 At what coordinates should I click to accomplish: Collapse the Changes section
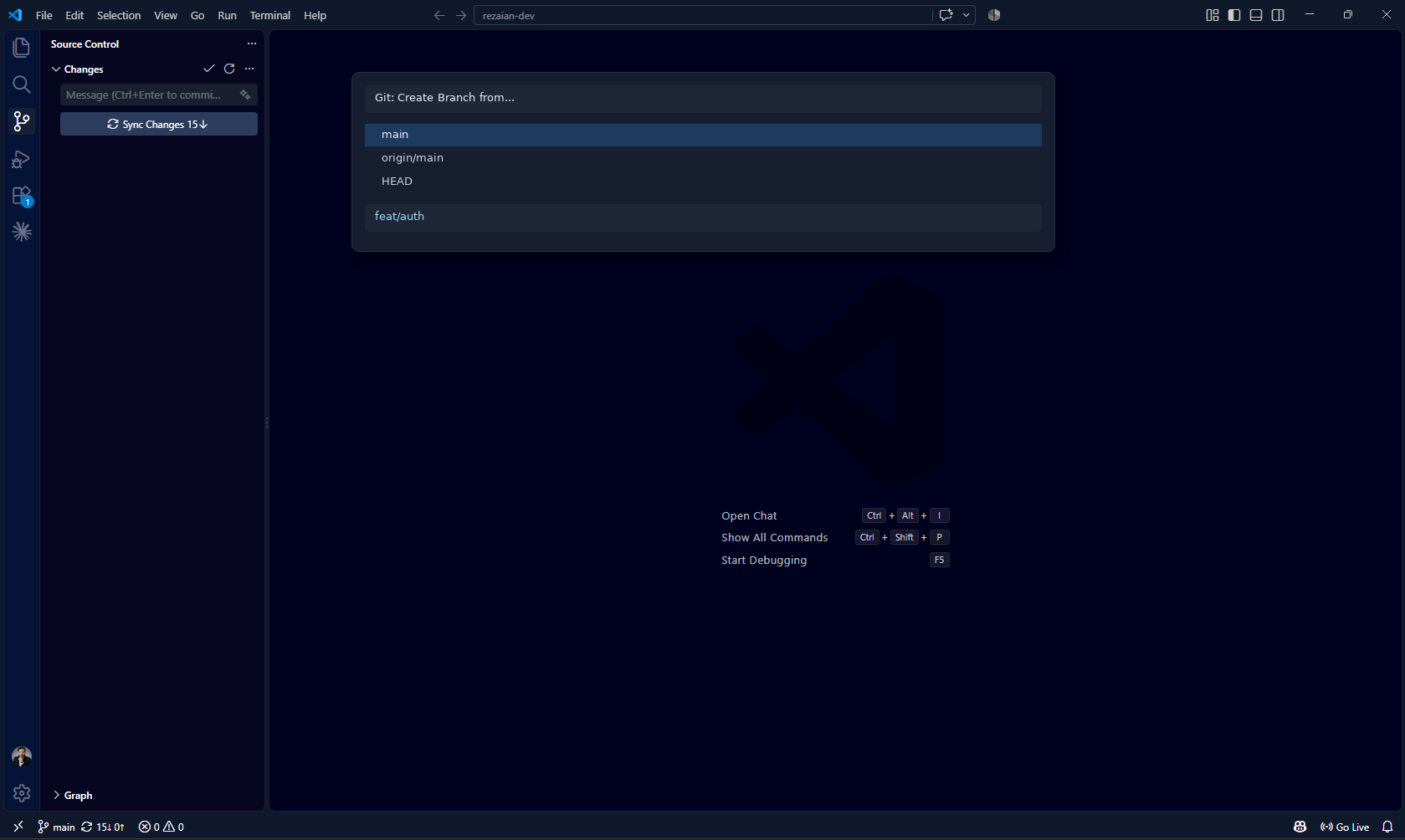56,69
